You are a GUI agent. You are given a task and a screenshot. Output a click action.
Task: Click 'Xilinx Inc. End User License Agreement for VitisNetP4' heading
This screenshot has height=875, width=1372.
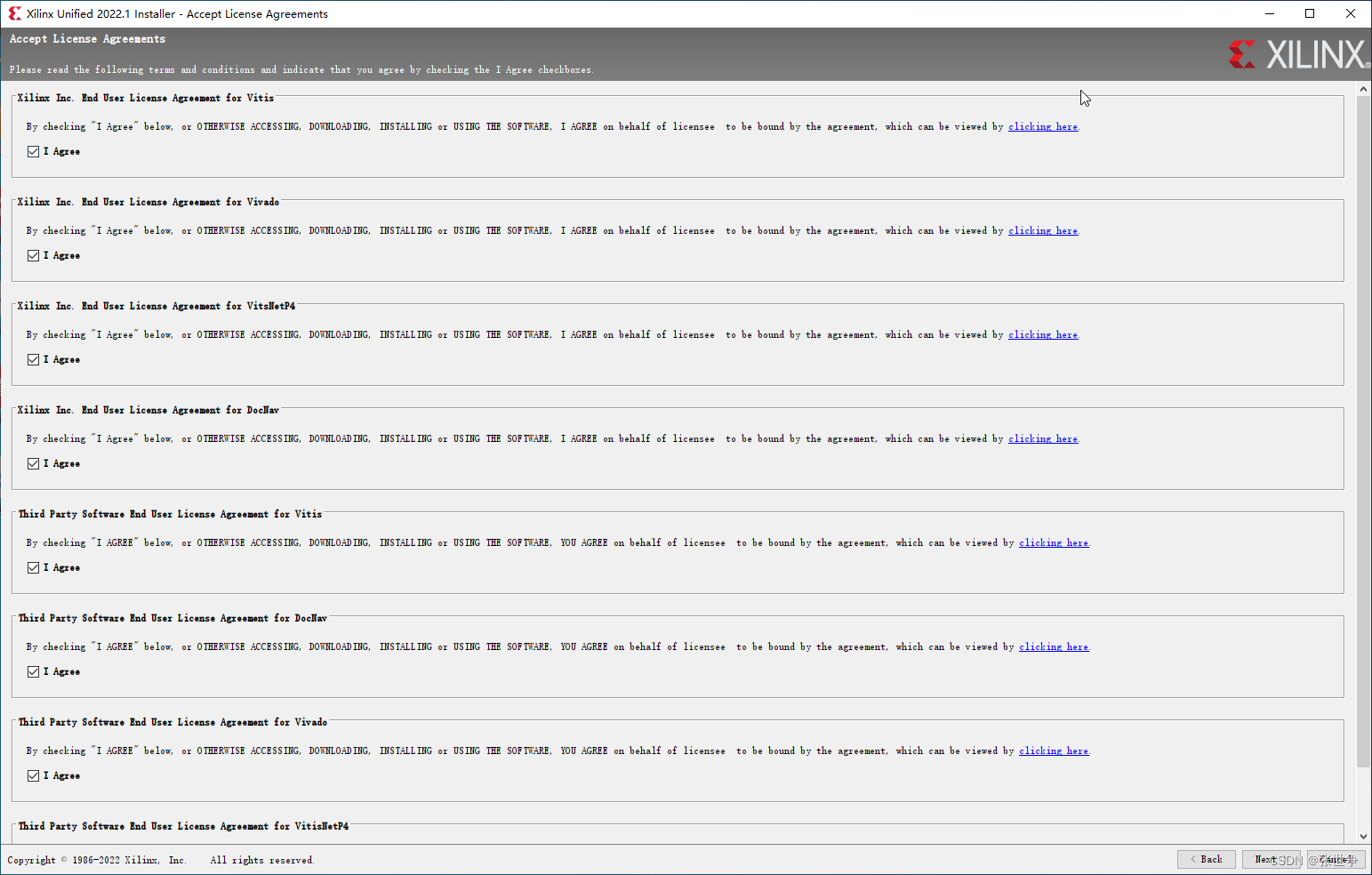(x=156, y=306)
